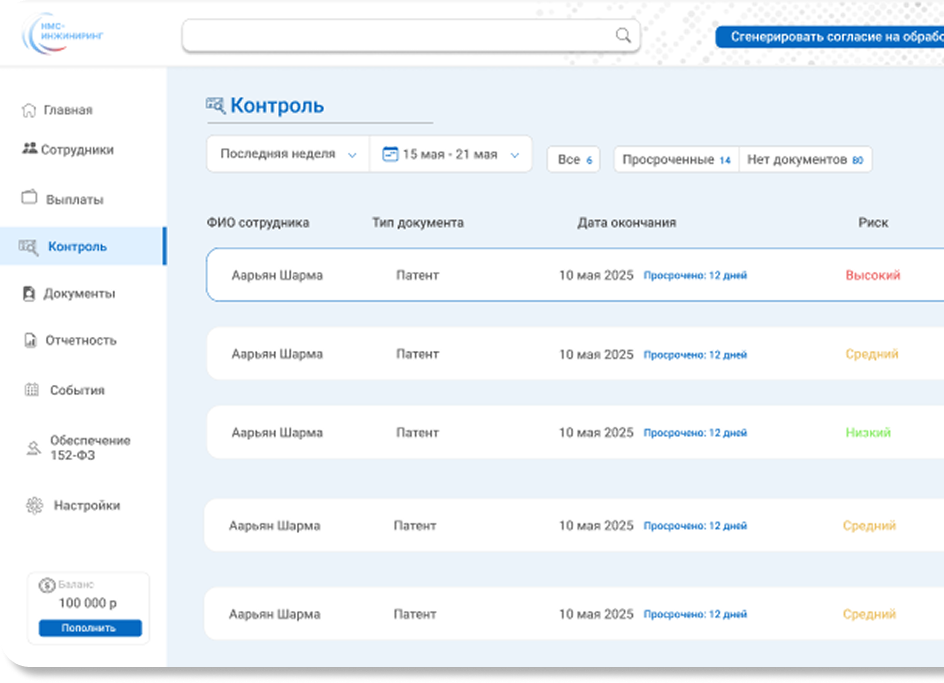Open the Документы documents icon

(30, 293)
